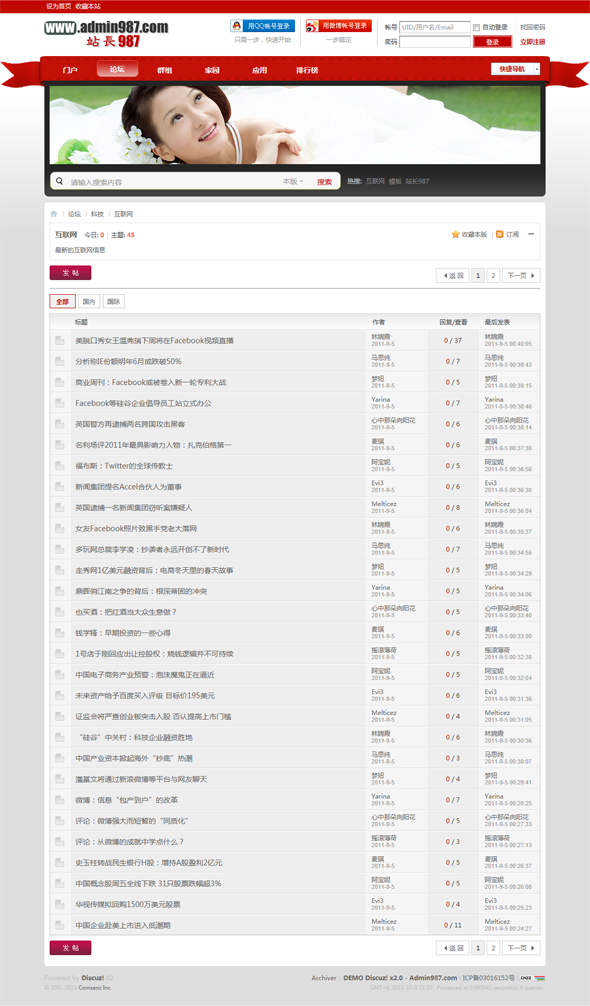The height and width of the screenshot is (1006, 590).
Task: Click the 找回密码 link
Action: (532, 27)
